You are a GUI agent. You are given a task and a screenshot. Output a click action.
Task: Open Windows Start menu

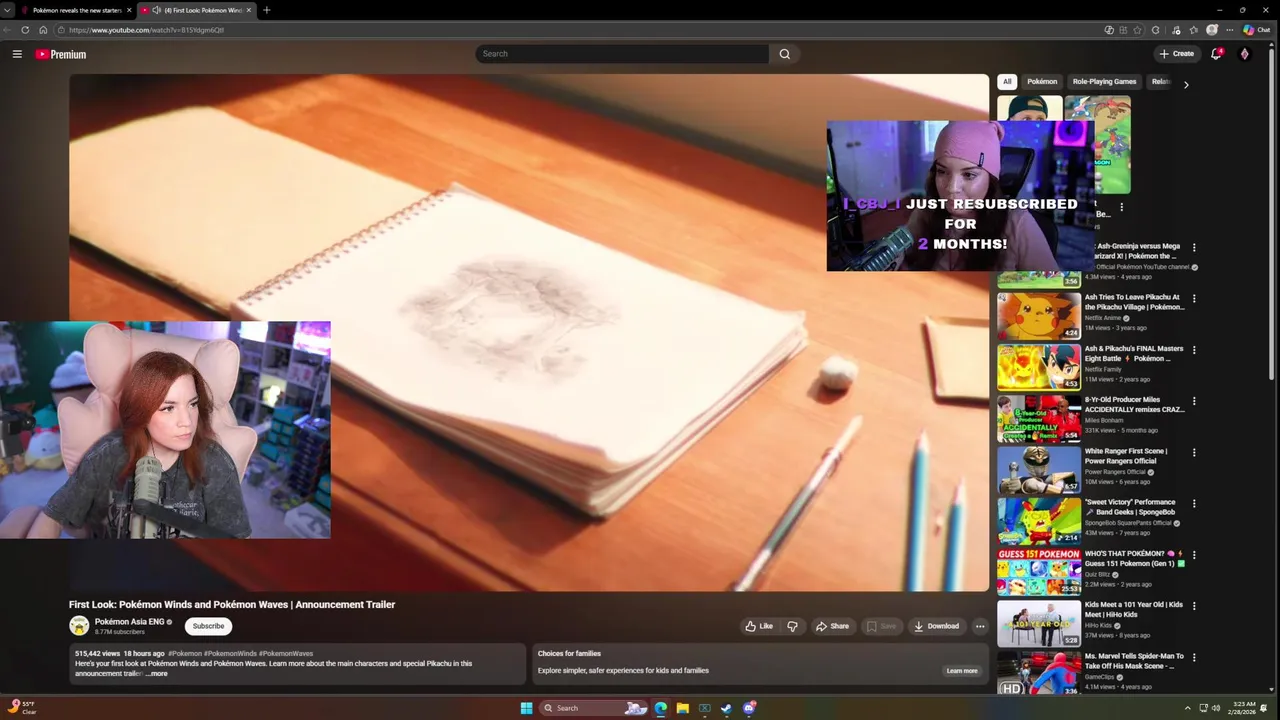point(526,708)
